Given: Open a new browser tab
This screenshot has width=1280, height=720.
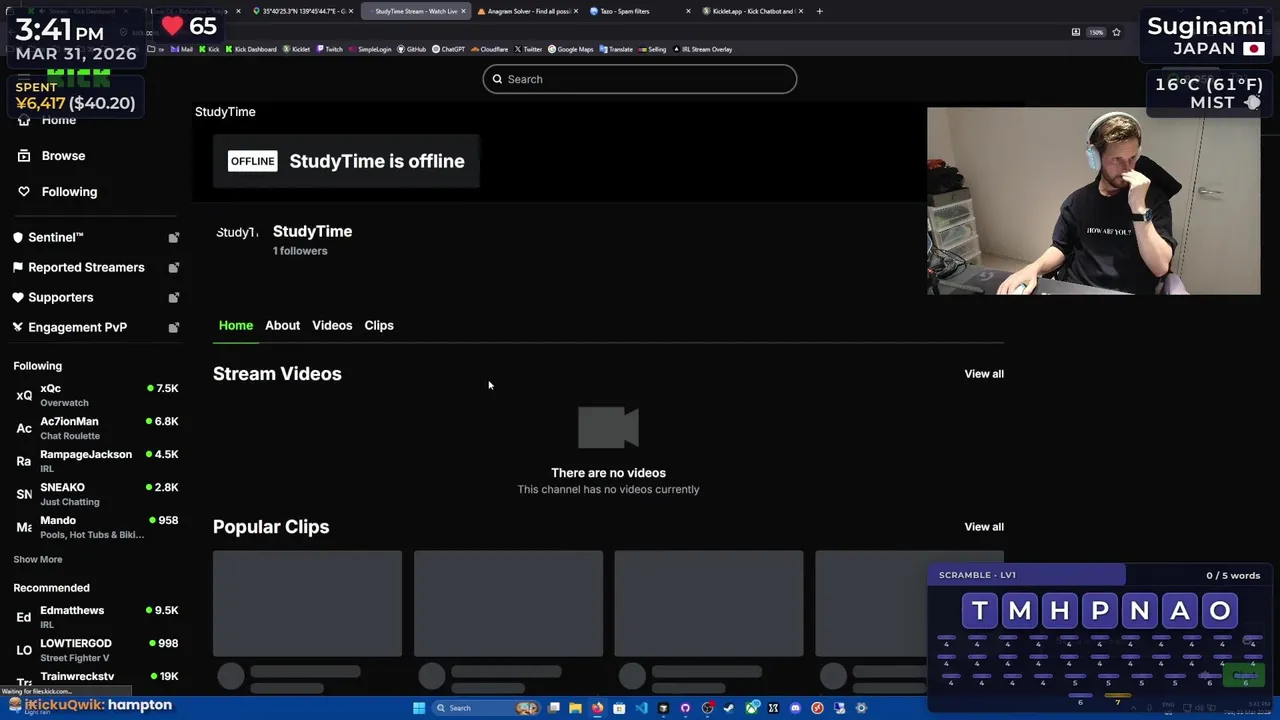Looking at the screenshot, I should 819,11.
